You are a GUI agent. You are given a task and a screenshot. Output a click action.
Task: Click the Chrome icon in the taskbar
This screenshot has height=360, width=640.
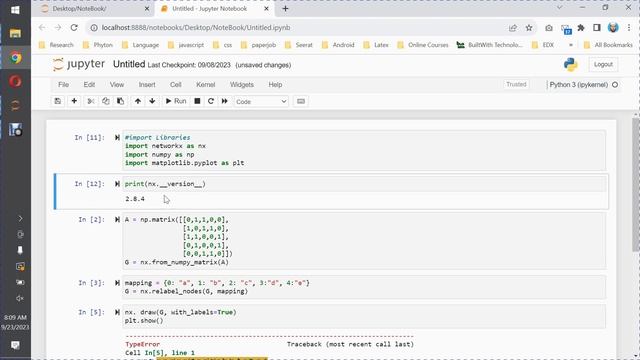pyautogui.click(x=15, y=58)
